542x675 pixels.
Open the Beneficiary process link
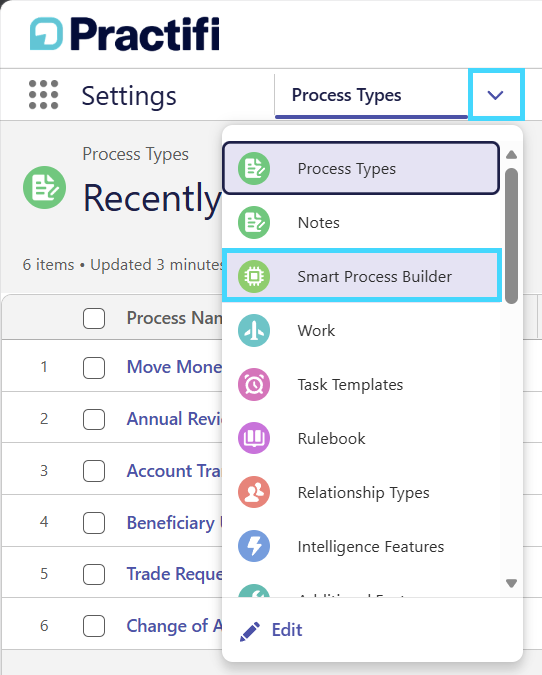pos(174,523)
